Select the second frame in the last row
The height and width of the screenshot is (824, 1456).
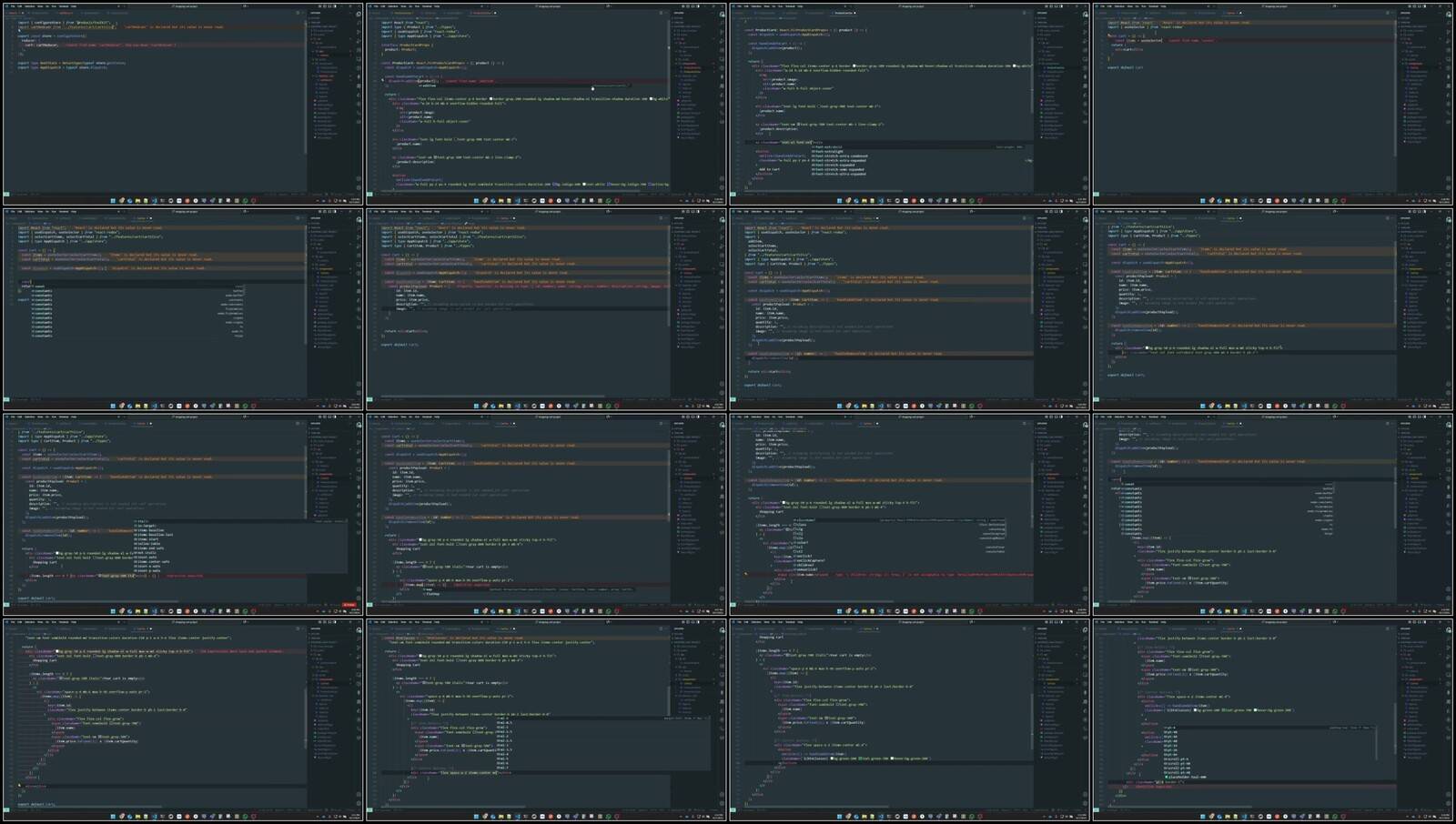(x=546, y=720)
